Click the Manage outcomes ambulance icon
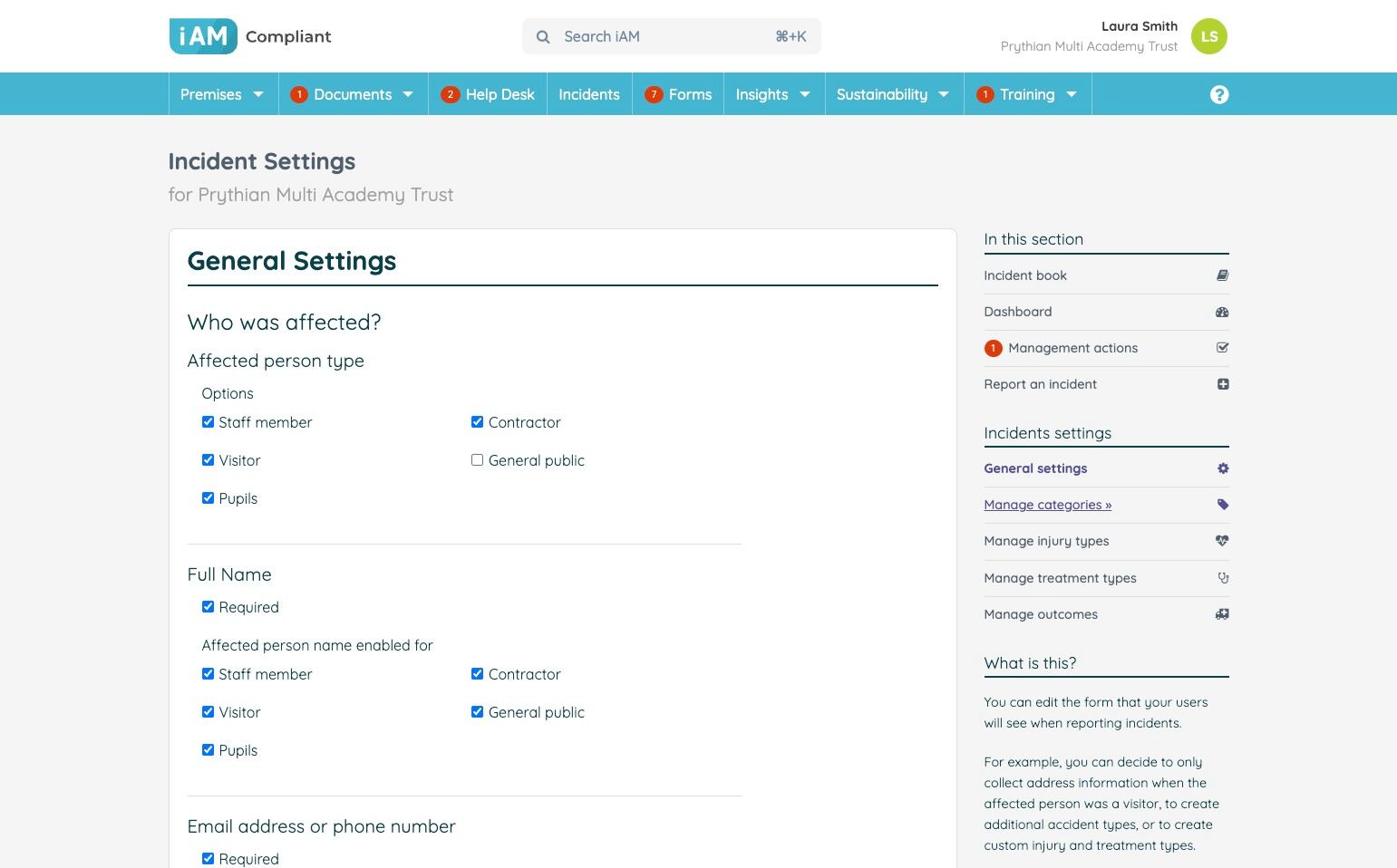1397x868 pixels. (1222, 614)
